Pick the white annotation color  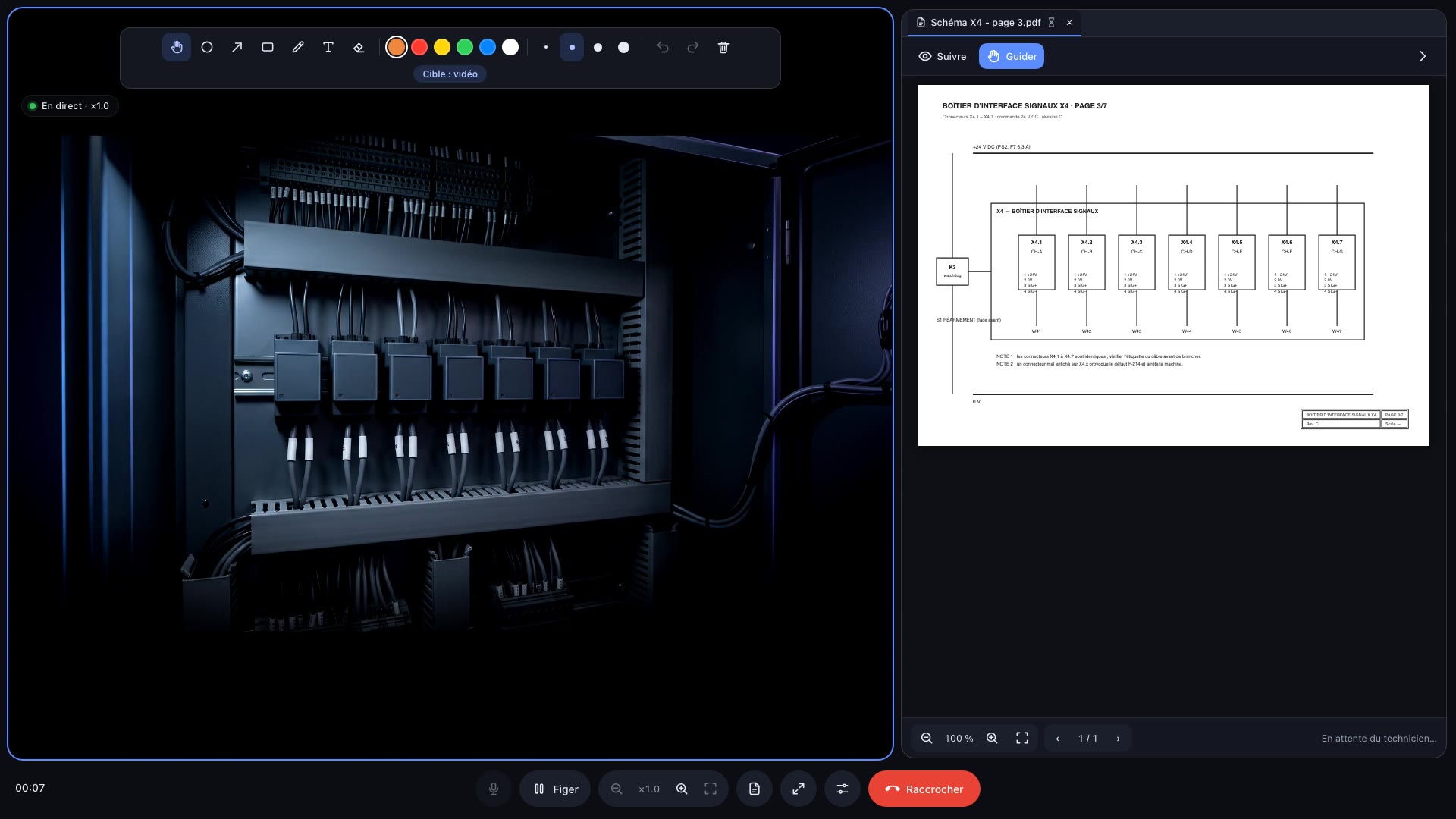510,47
